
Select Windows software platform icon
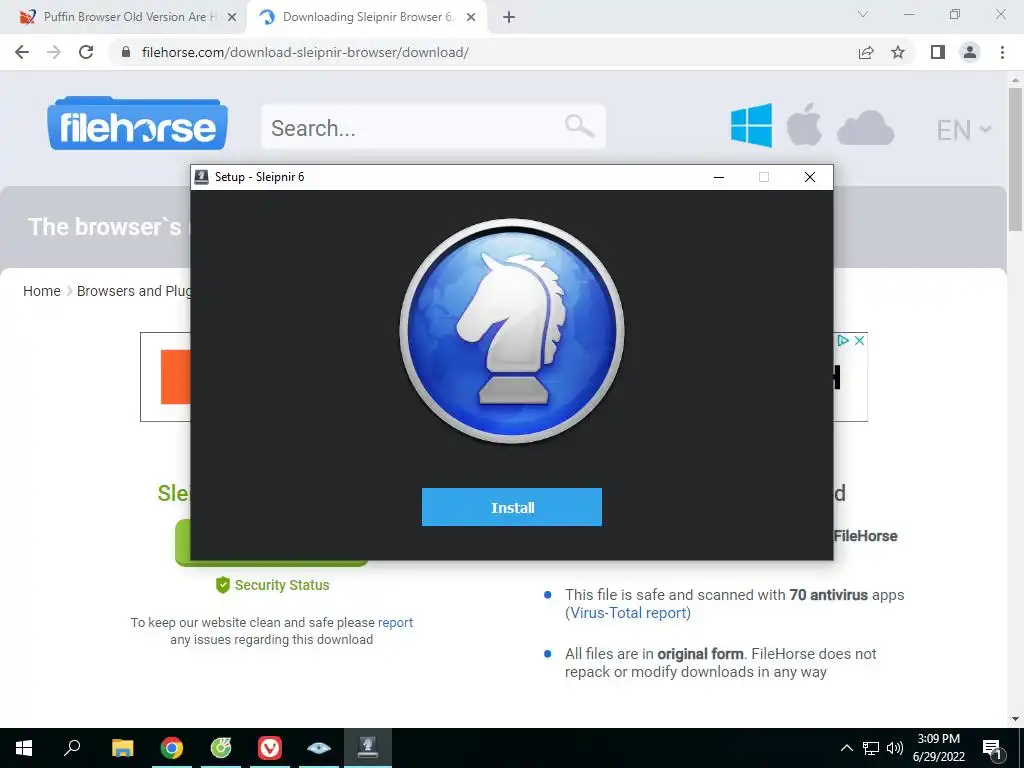click(751, 125)
